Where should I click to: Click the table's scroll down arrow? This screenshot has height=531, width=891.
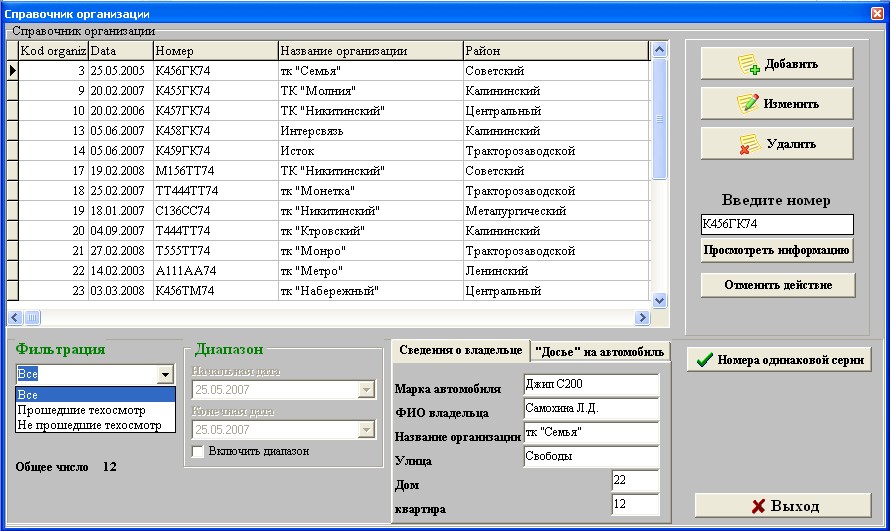(x=659, y=300)
